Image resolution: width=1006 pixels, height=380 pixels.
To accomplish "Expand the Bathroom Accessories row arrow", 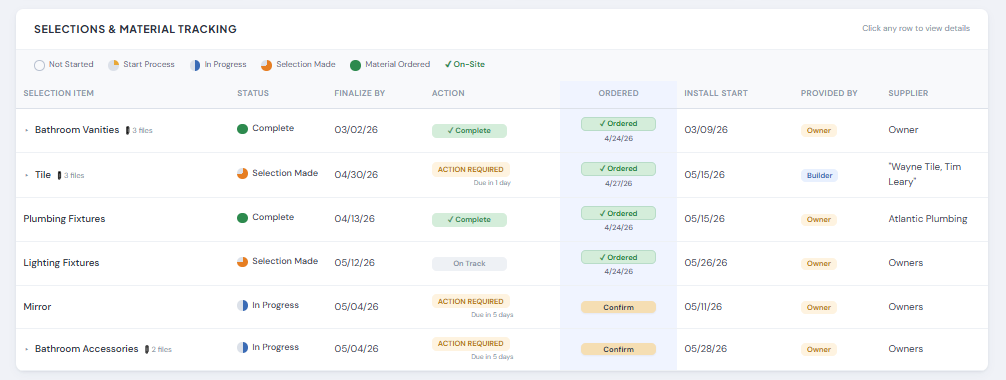I will pos(27,349).
